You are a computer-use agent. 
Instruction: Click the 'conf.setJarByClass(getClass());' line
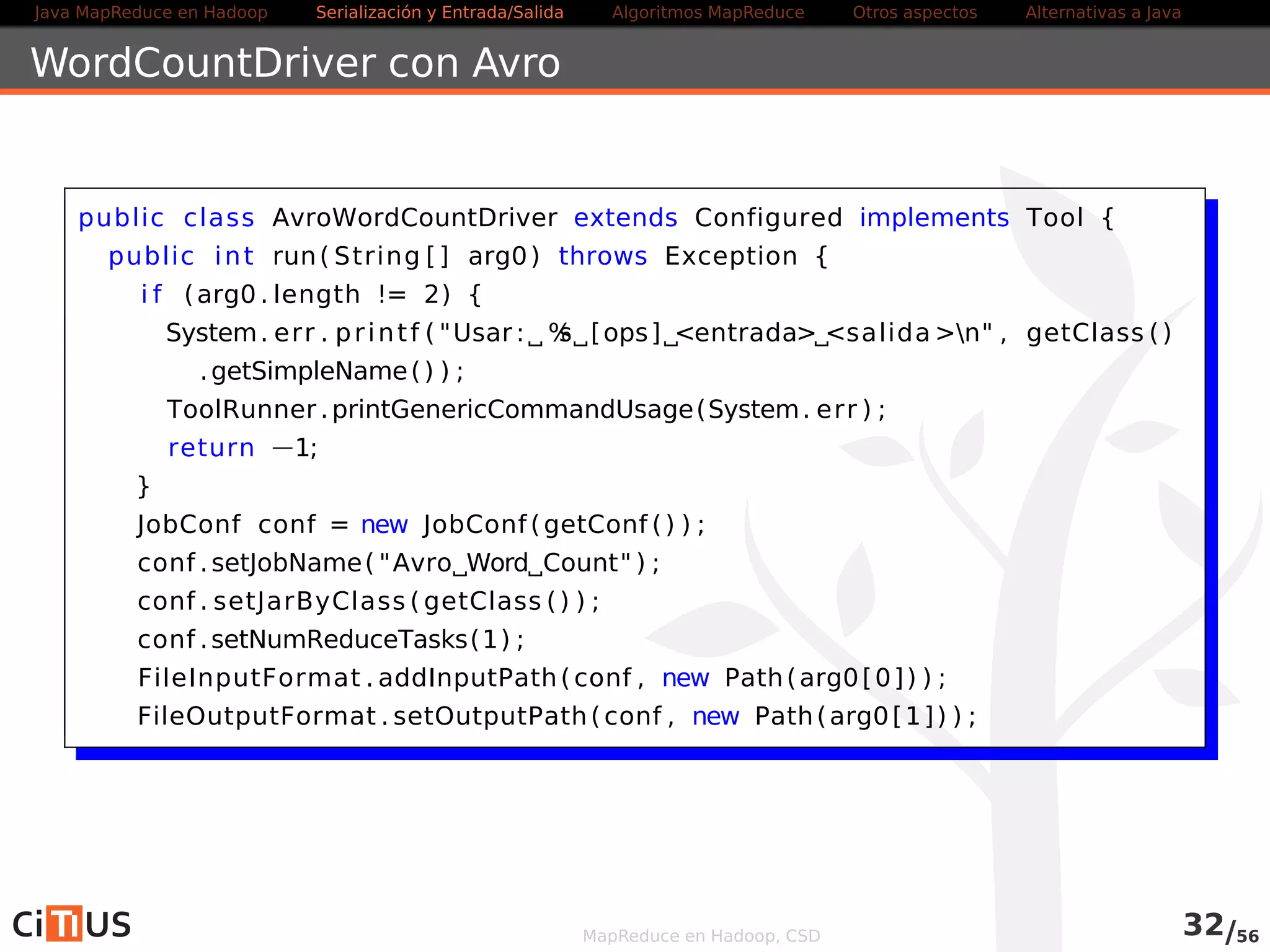[369, 602]
